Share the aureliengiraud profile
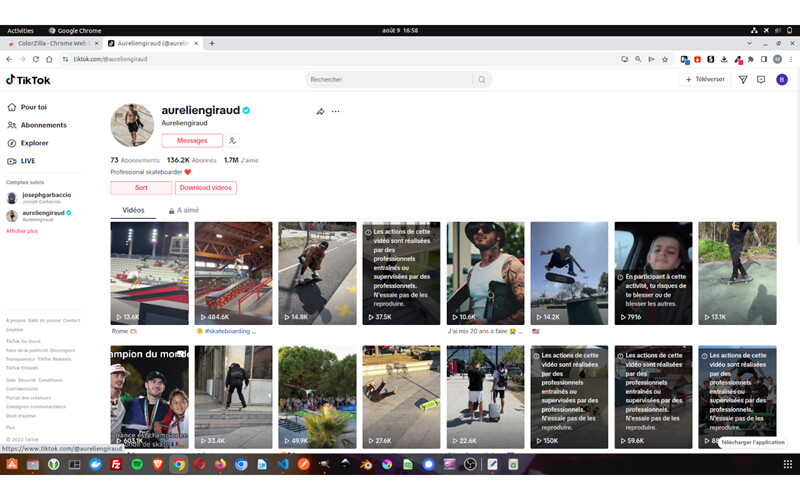This screenshot has height=500, width=800. tap(320, 111)
